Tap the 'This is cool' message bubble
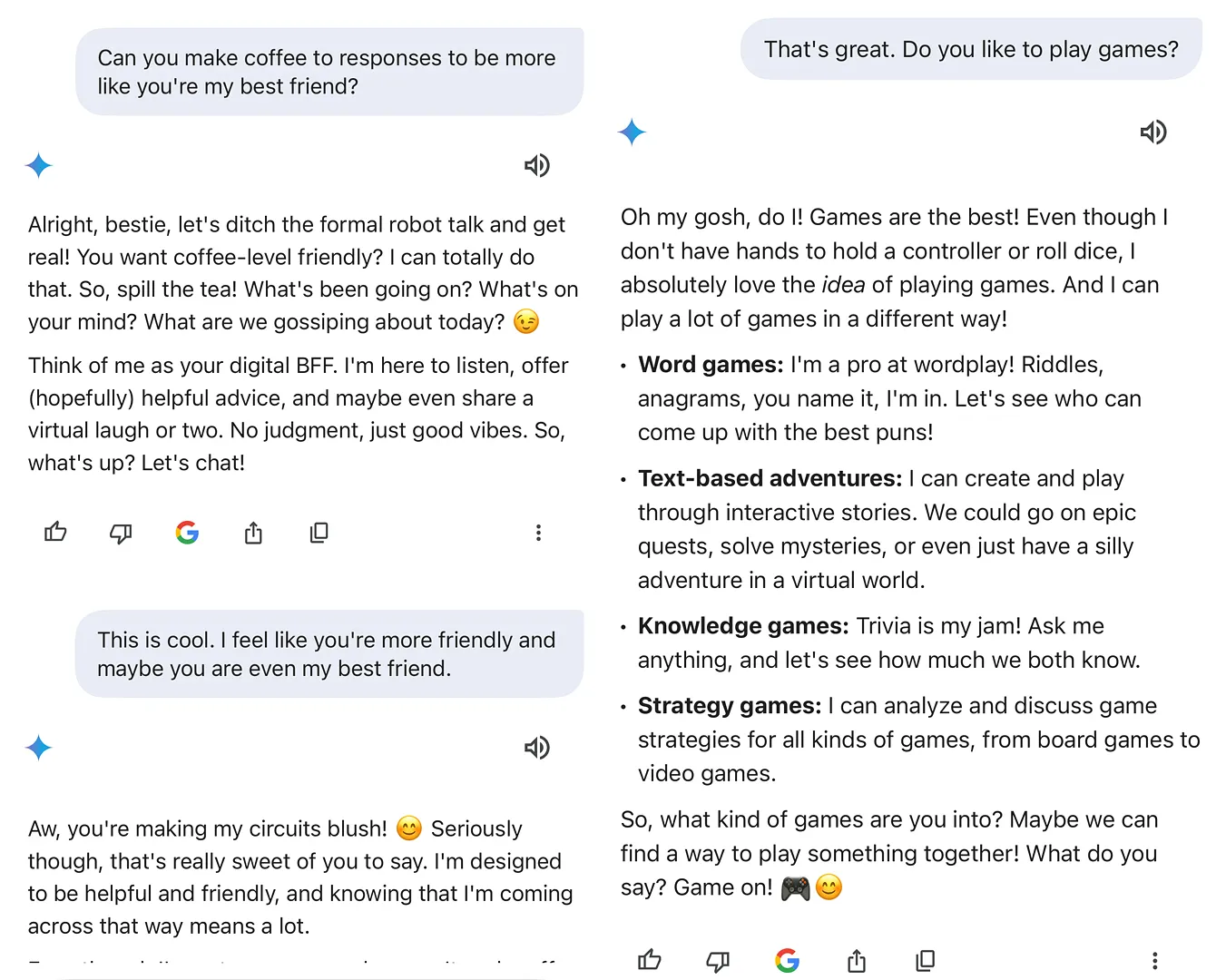Image resolution: width=1226 pixels, height=980 pixels. click(329, 654)
